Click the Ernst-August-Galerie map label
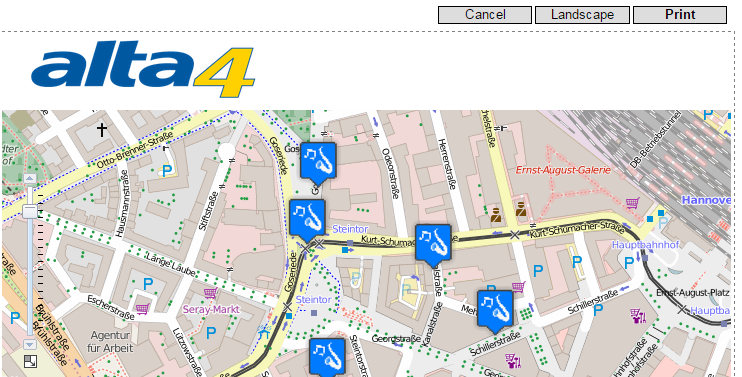The image size is (742, 377). [x=563, y=170]
